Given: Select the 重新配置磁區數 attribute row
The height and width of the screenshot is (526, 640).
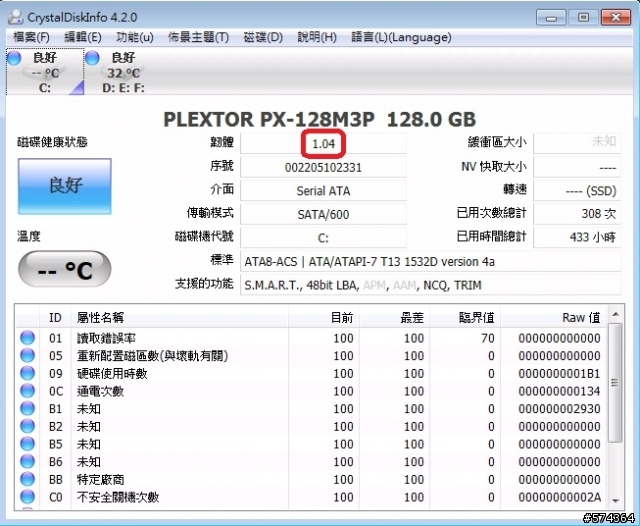Looking at the screenshot, I should pyautogui.click(x=311, y=355).
